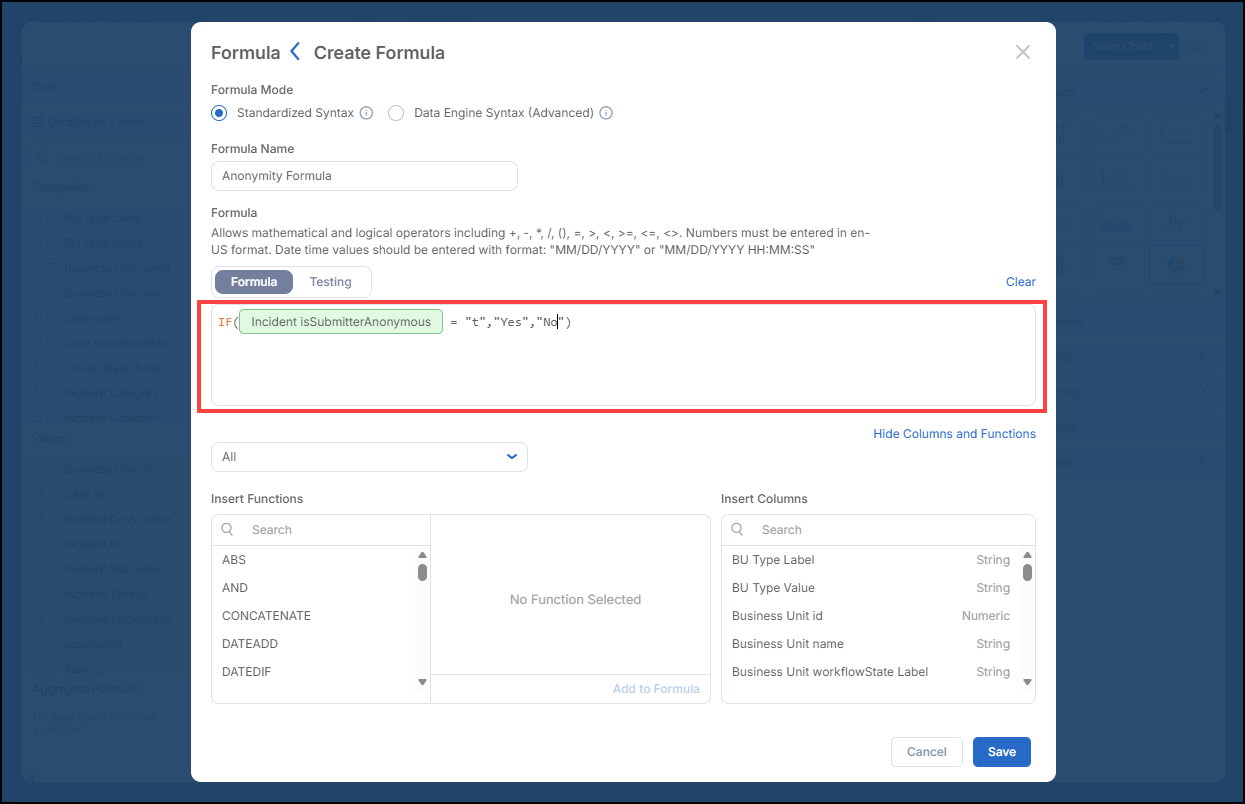Click search magnifier icon in Insert Columns
This screenshot has height=804, width=1245.
(739, 530)
